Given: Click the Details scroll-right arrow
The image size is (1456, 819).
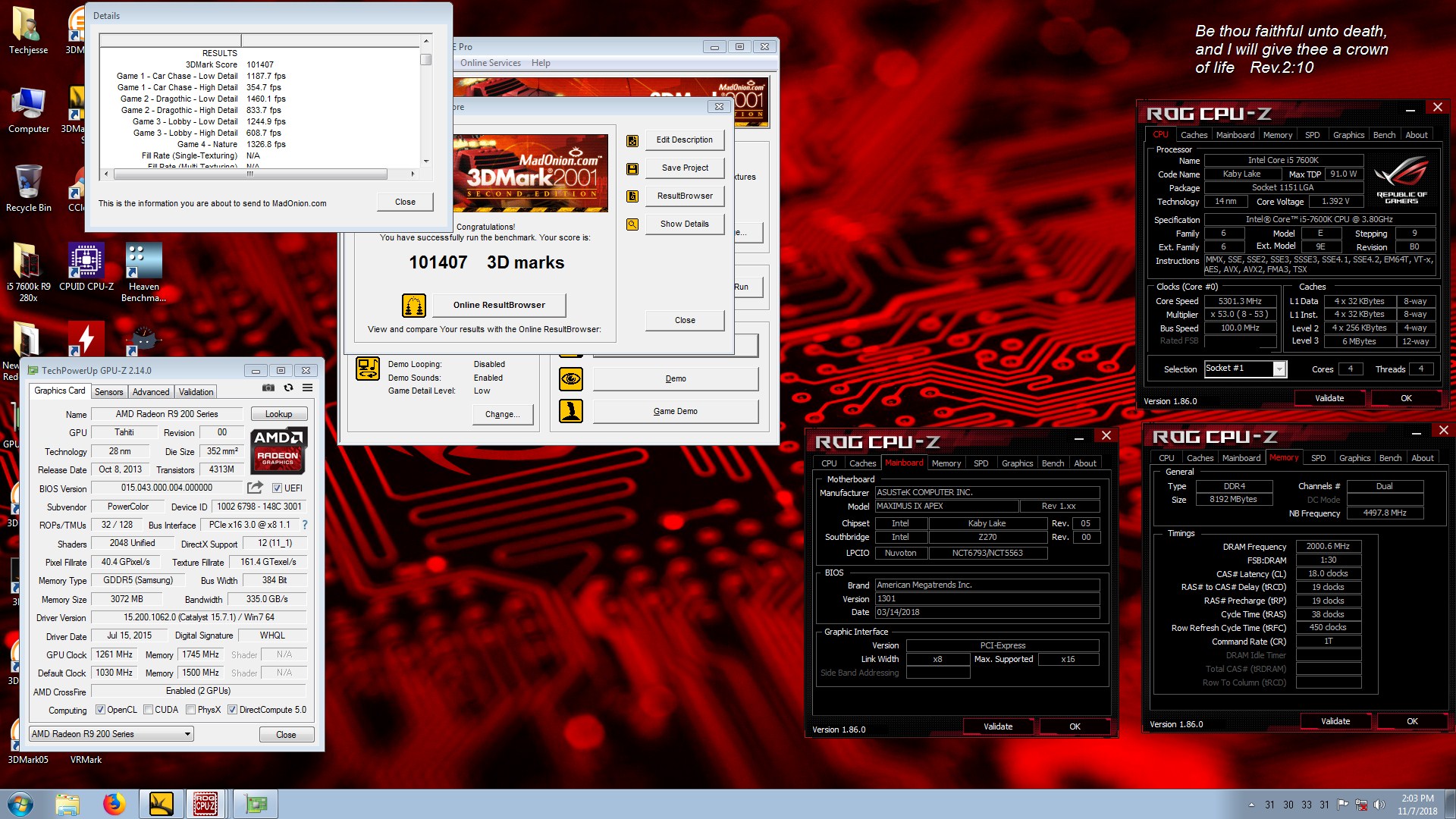Looking at the screenshot, I should 413,174.
